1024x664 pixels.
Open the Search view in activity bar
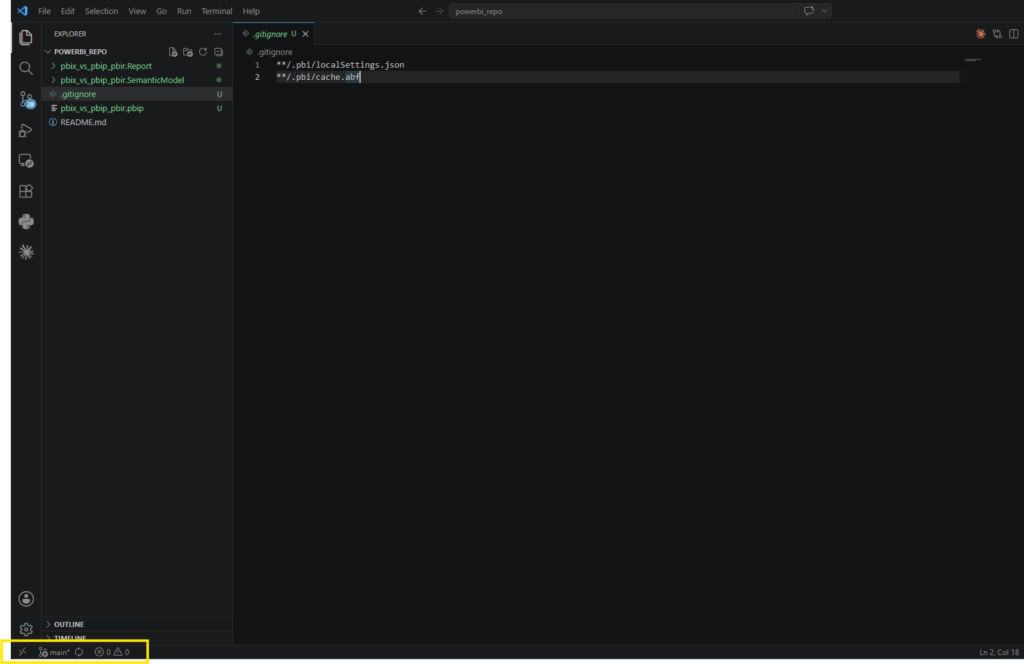coord(25,68)
